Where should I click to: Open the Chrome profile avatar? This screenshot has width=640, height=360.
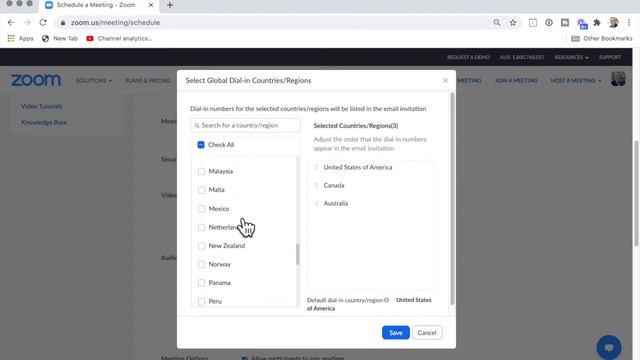coord(613,22)
